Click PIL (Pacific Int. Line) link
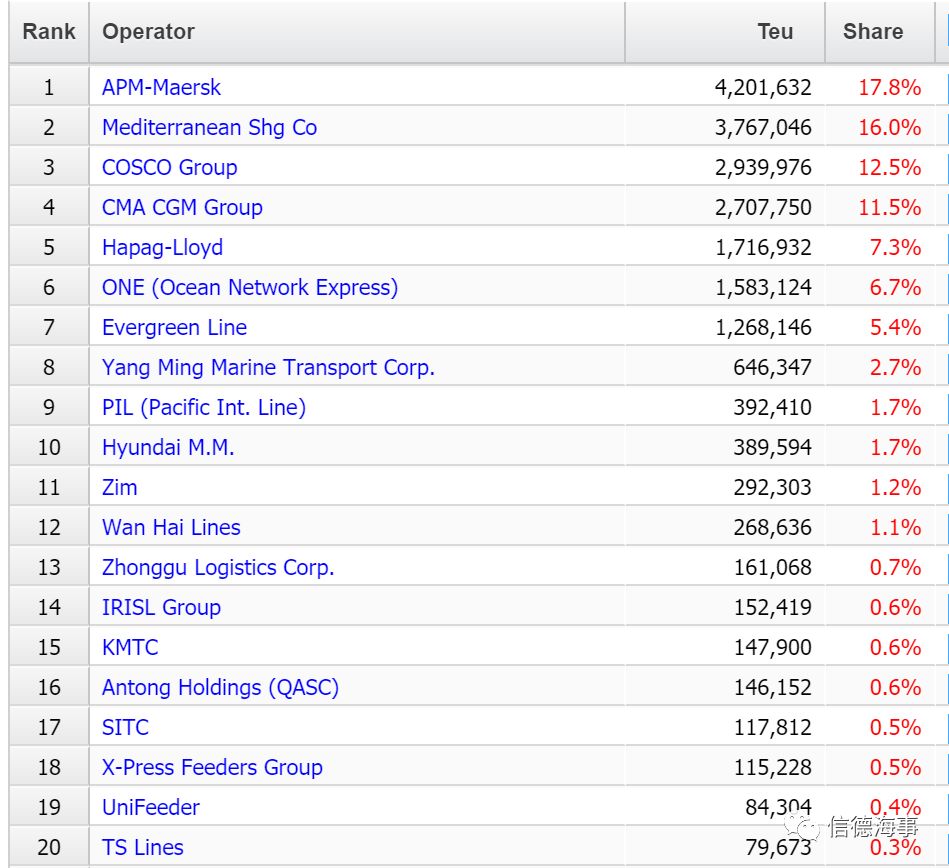Image resolution: width=949 pixels, height=868 pixels. [x=204, y=407]
